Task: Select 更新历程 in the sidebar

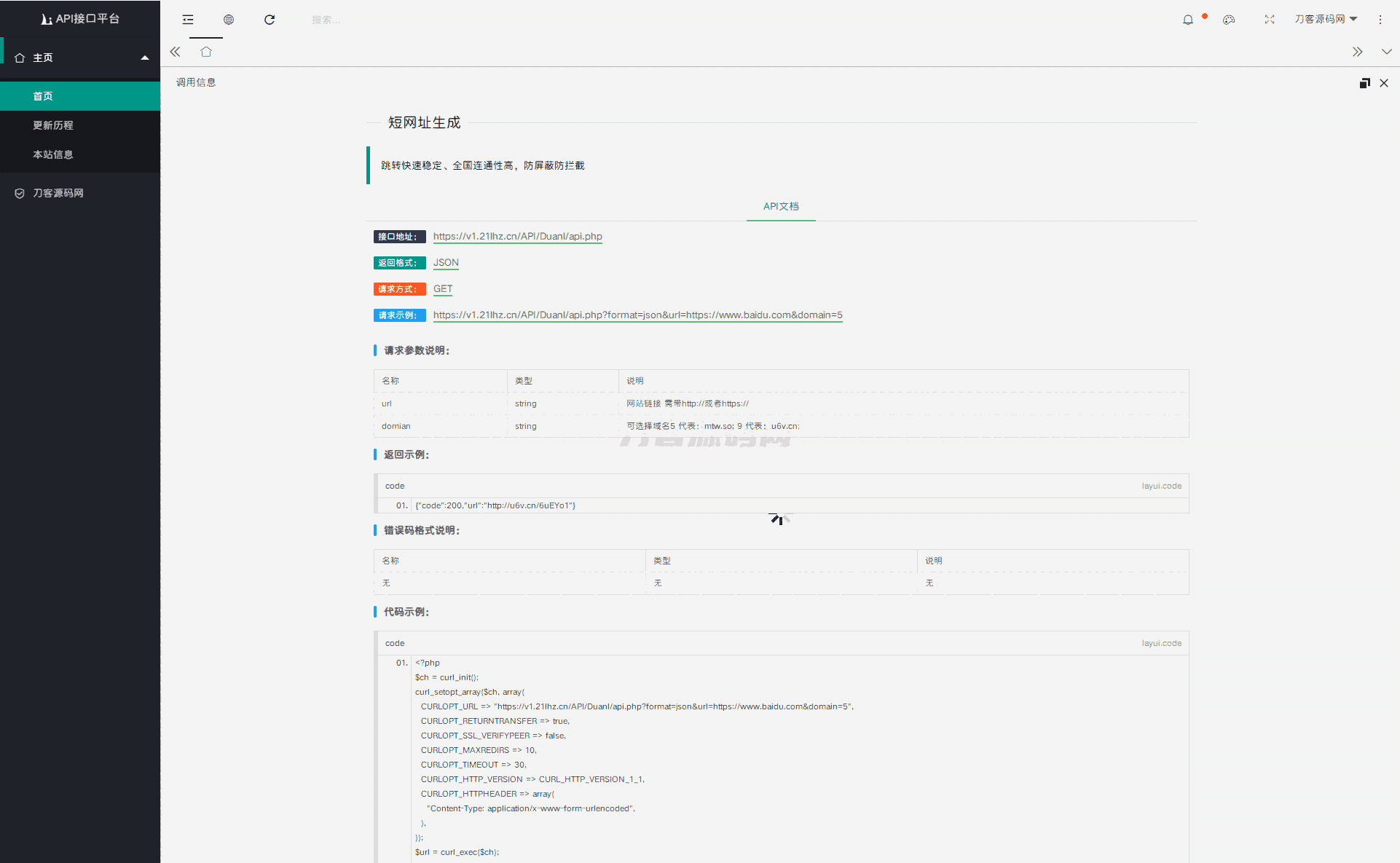Action: (x=53, y=125)
